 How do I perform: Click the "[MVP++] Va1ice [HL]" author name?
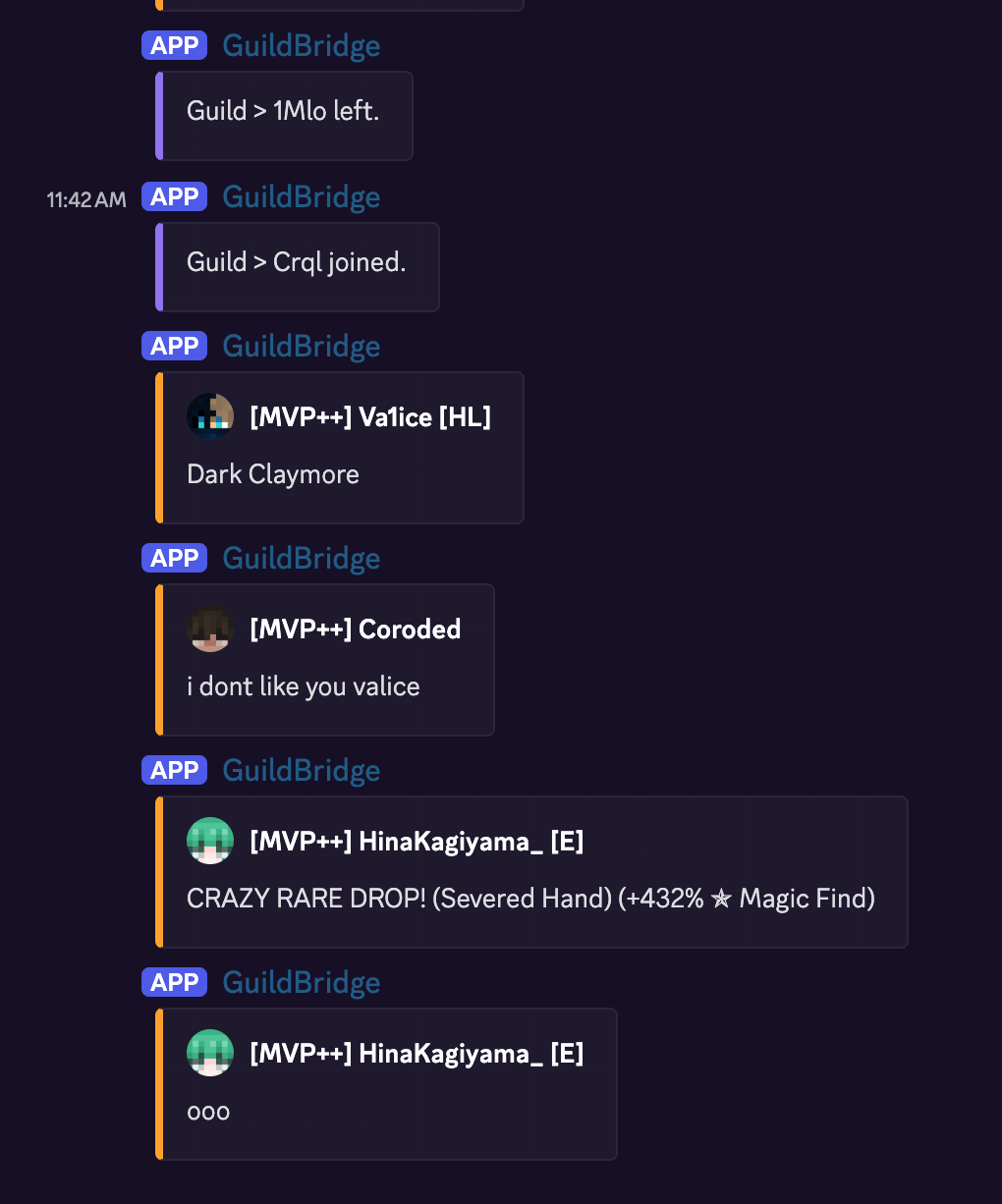(370, 417)
